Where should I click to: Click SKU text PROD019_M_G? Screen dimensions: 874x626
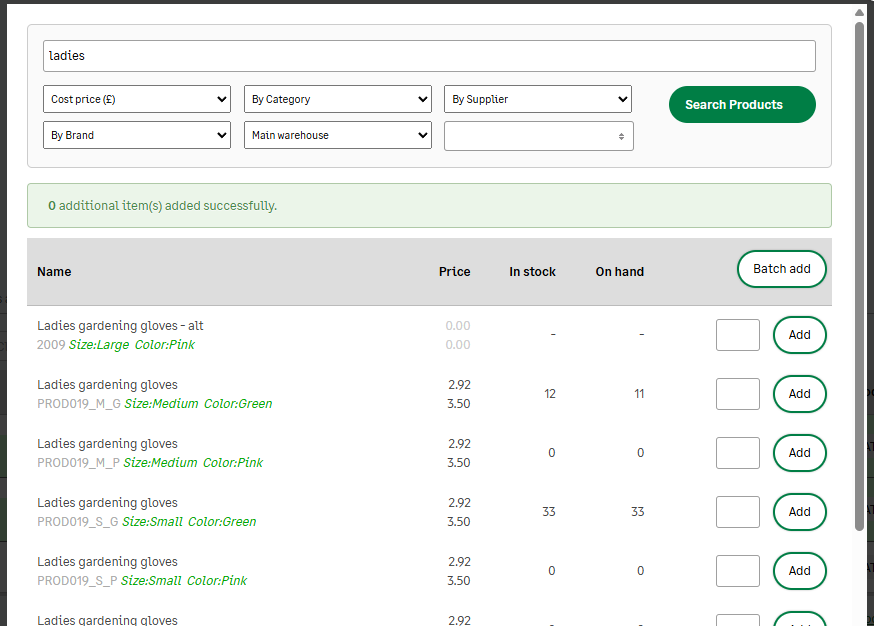tap(79, 404)
